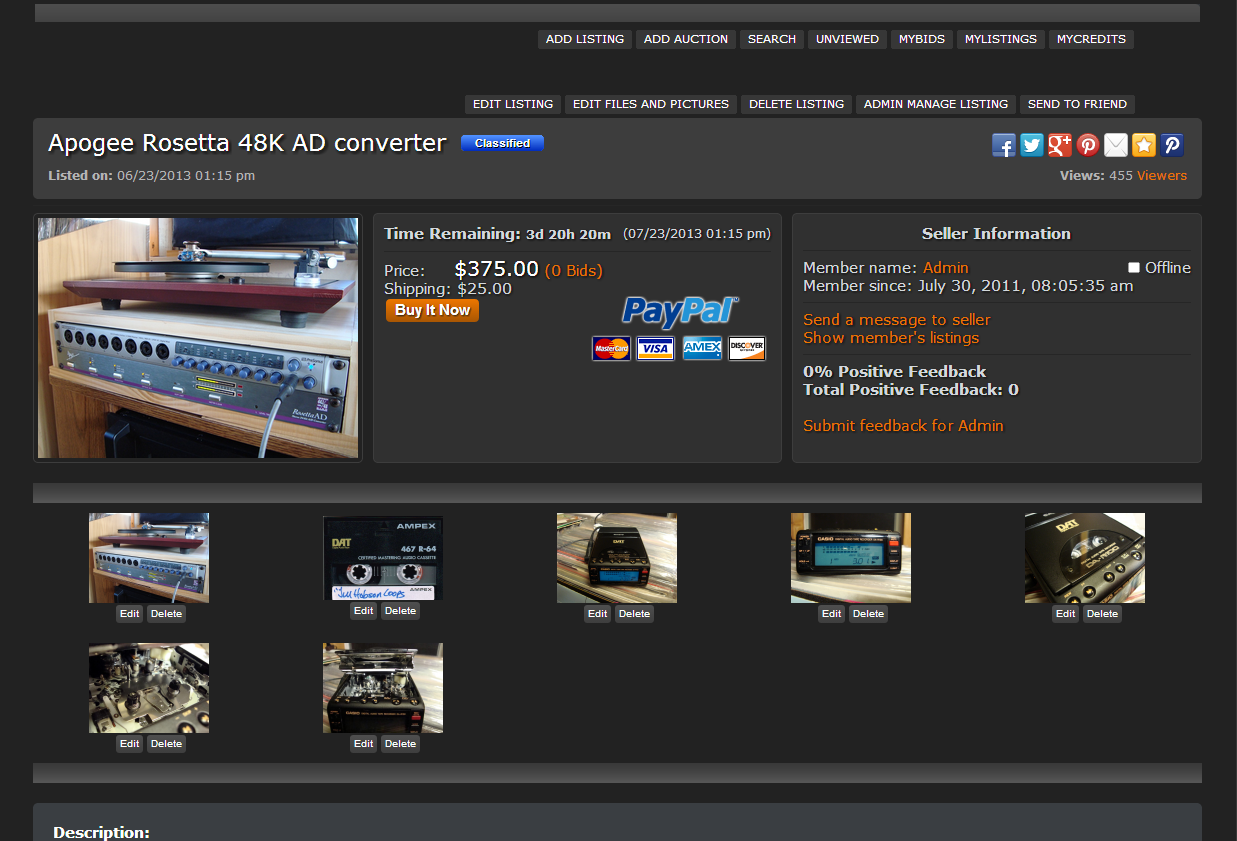The height and width of the screenshot is (841, 1237).
Task: Click the Amex payment icon
Action: [702, 348]
